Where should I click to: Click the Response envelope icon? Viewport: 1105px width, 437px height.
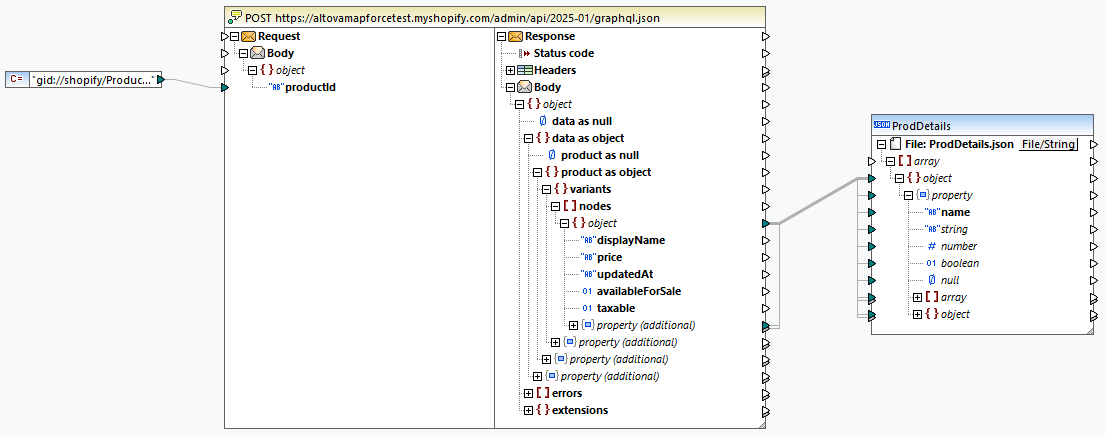[x=515, y=37]
